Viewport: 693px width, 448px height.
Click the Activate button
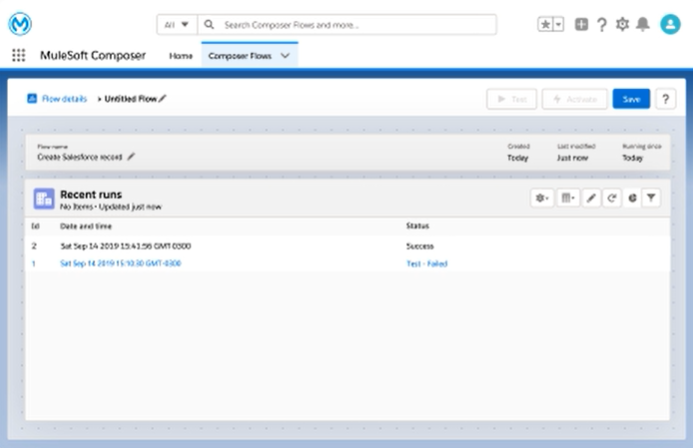pyautogui.click(x=575, y=99)
